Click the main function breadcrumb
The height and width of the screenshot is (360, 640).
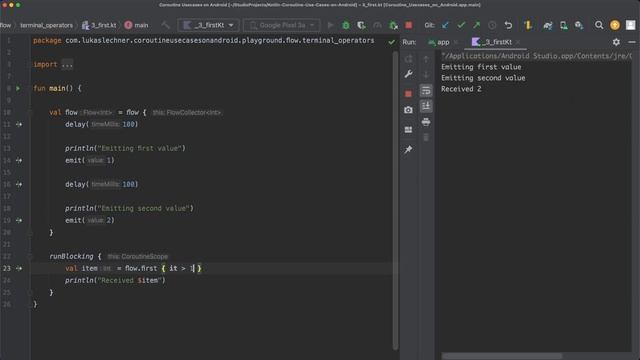[137, 25]
